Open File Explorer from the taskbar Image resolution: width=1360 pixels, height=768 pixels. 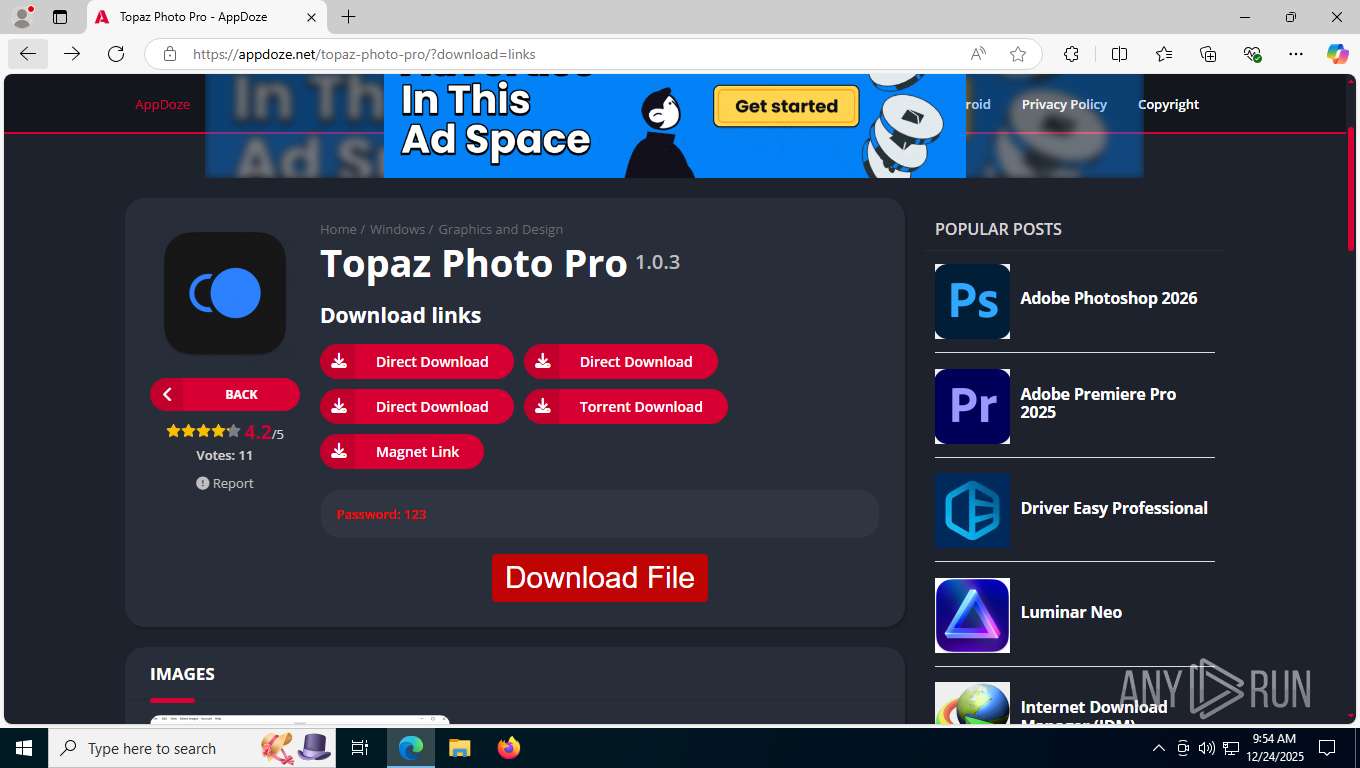click(459, 748)
